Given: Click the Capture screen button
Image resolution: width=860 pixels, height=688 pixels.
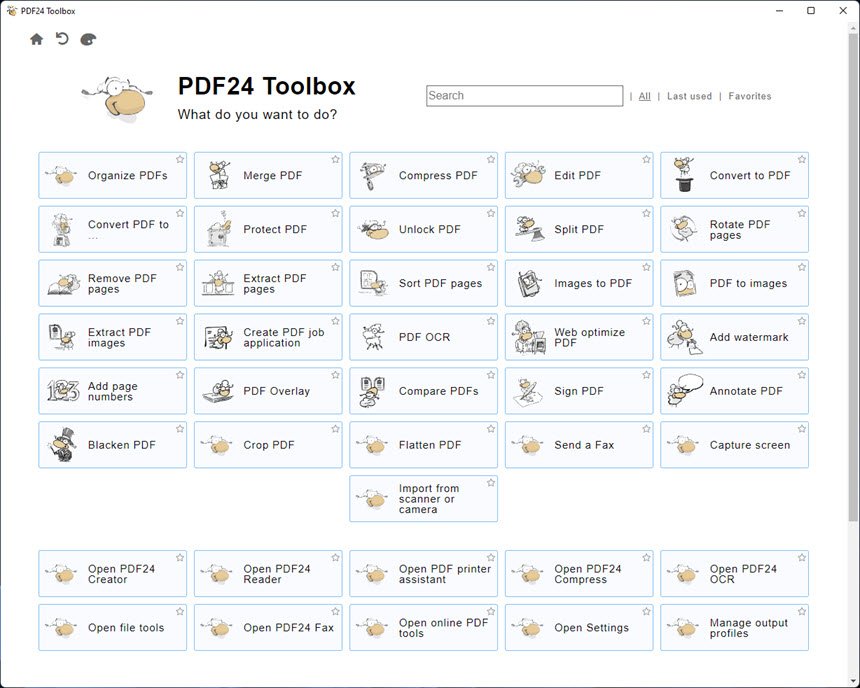Looking at the screenshot, I should tap(734, 445).
